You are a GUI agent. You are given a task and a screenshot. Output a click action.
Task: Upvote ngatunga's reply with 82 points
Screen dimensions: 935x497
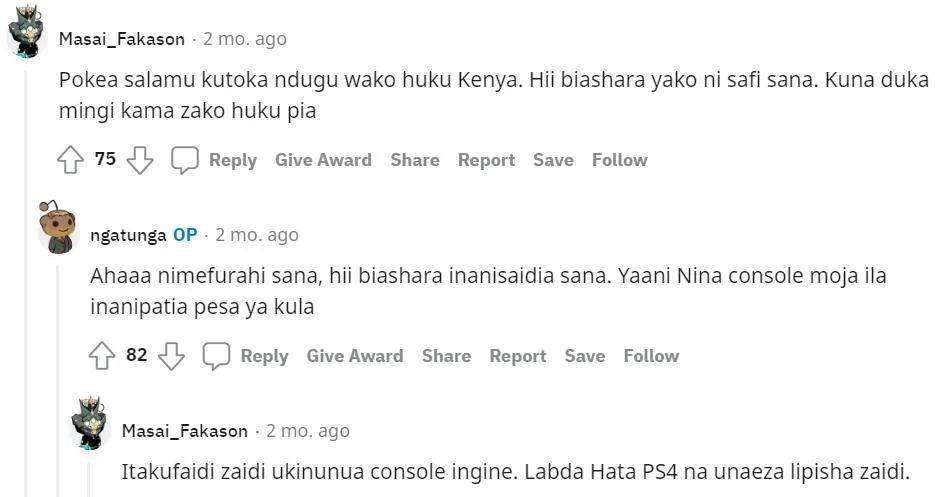pos(102,356)
